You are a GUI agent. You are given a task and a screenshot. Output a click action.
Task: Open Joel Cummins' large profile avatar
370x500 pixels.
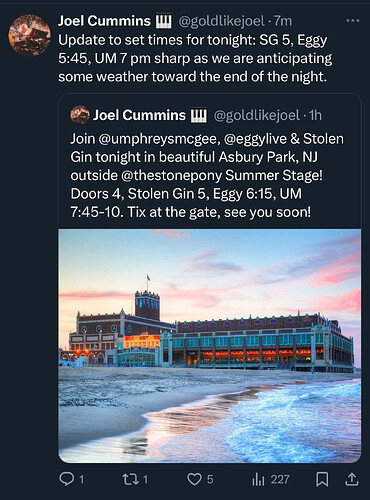coord(29,35)
